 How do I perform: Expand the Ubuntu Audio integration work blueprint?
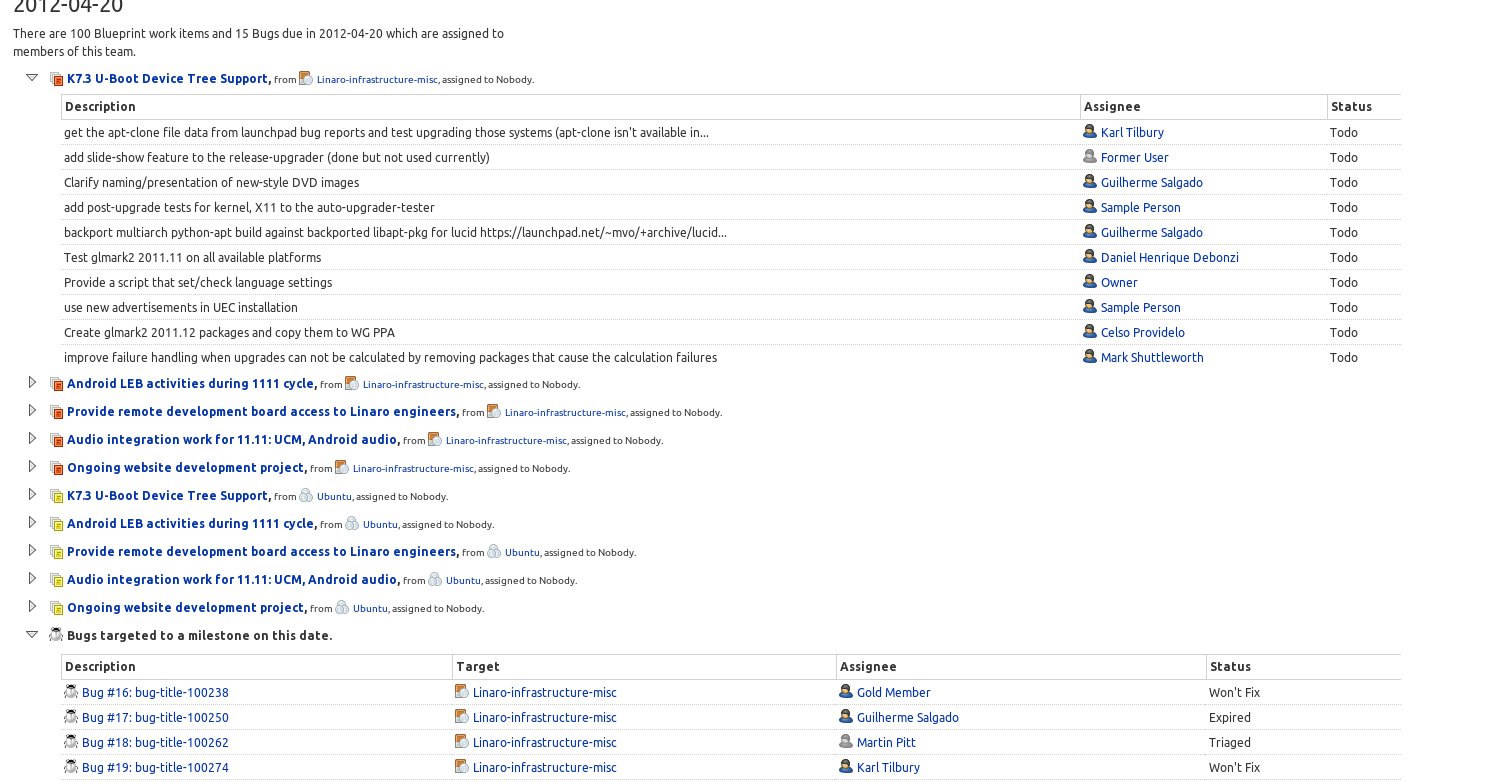click(x=32, y=579)
